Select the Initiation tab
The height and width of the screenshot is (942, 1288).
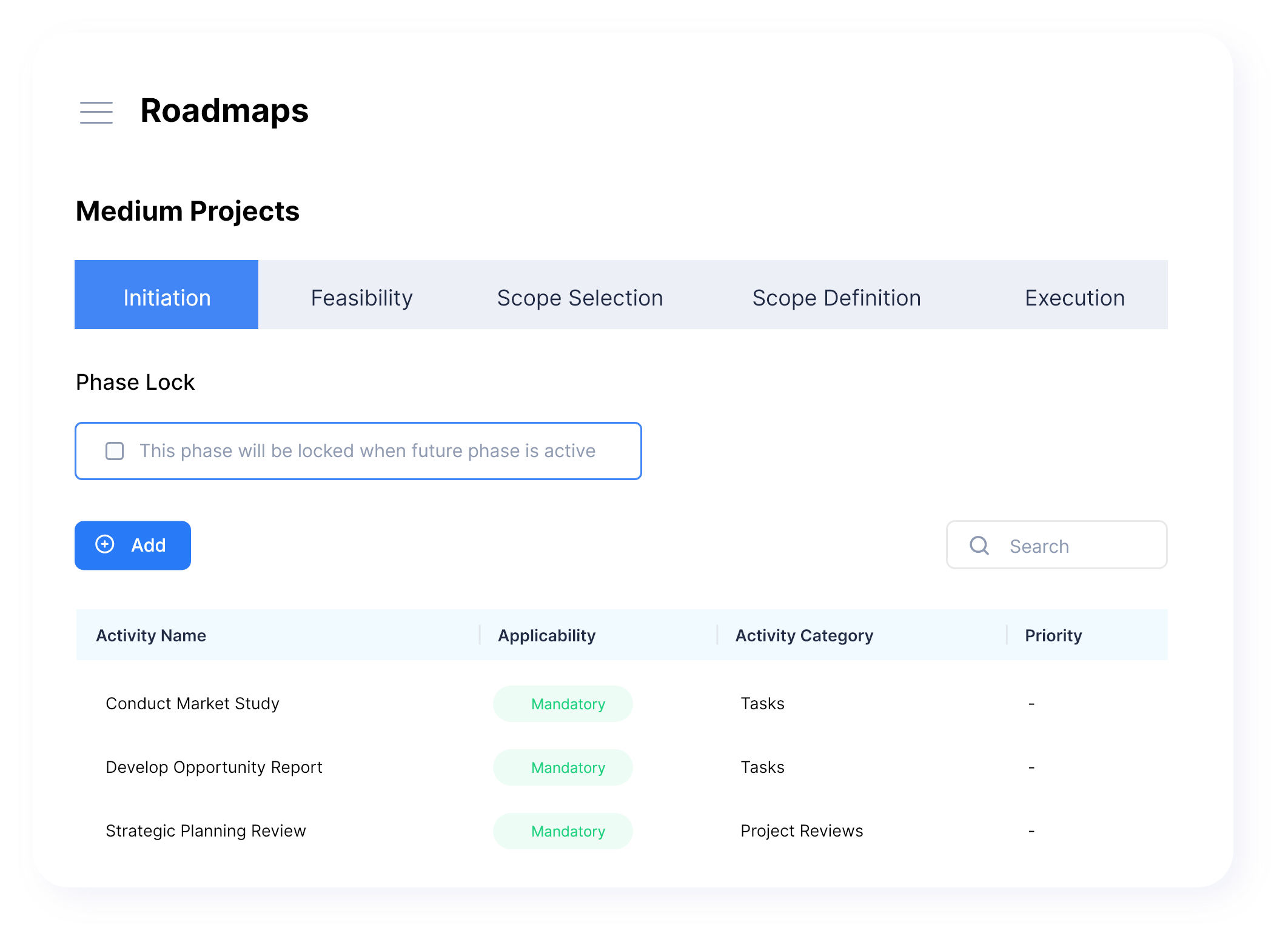[167, 298]
